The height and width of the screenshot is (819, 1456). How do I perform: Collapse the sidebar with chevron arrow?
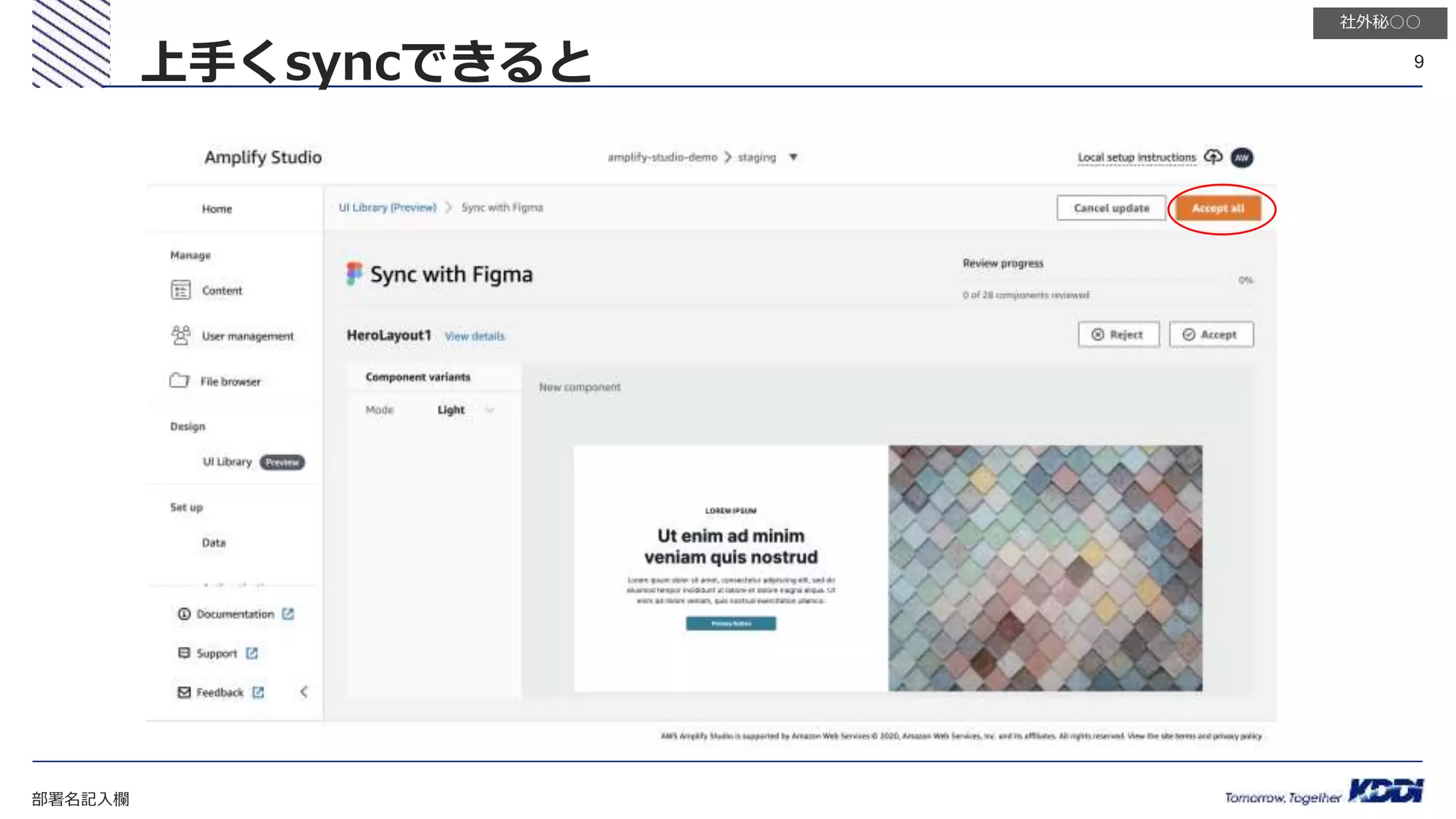point(304,692)
